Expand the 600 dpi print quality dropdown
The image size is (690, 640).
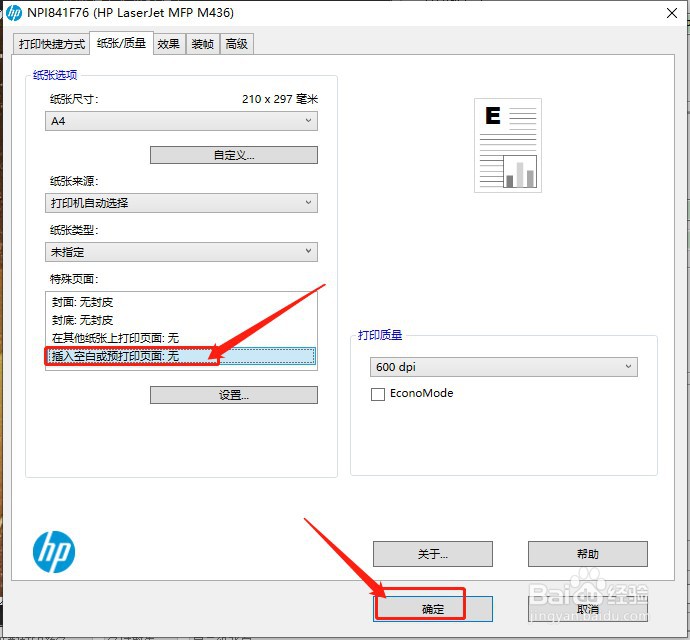[503, 367]
